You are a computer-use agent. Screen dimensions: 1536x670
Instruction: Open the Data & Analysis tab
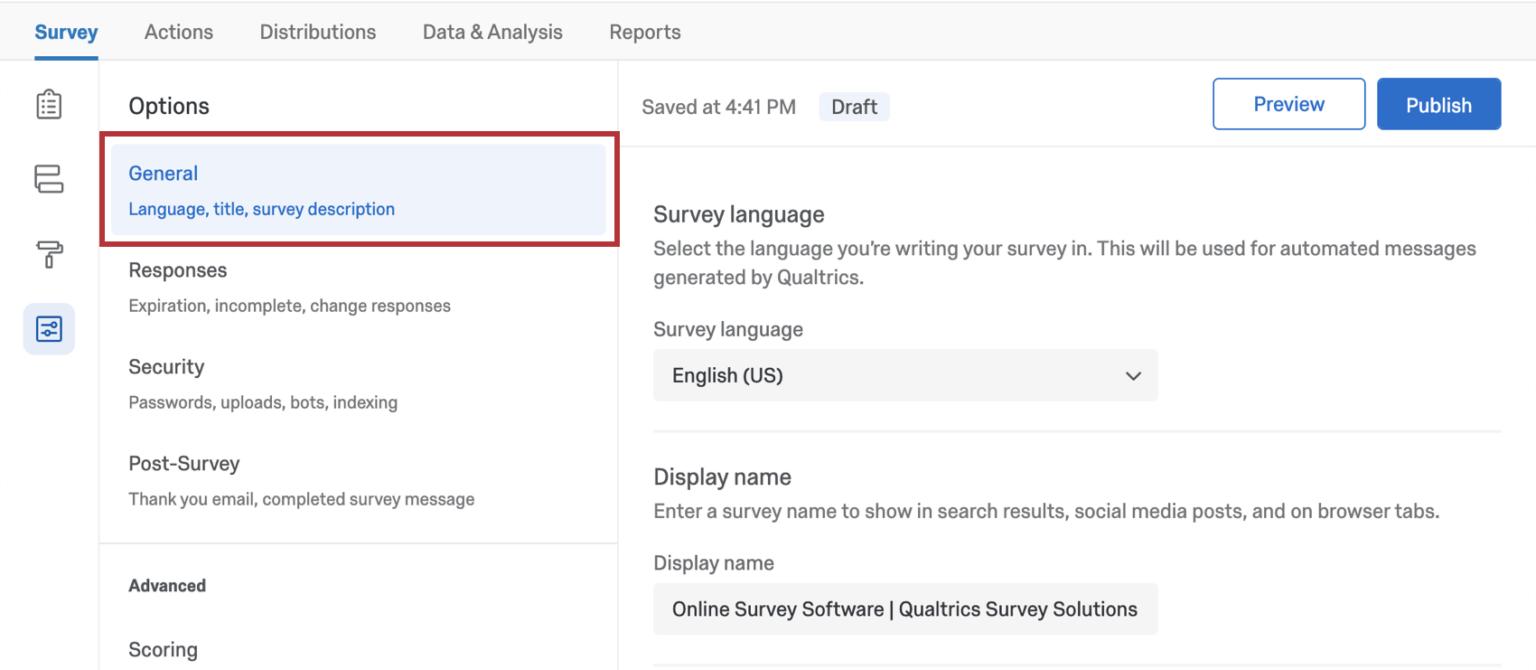pos(492,31)
